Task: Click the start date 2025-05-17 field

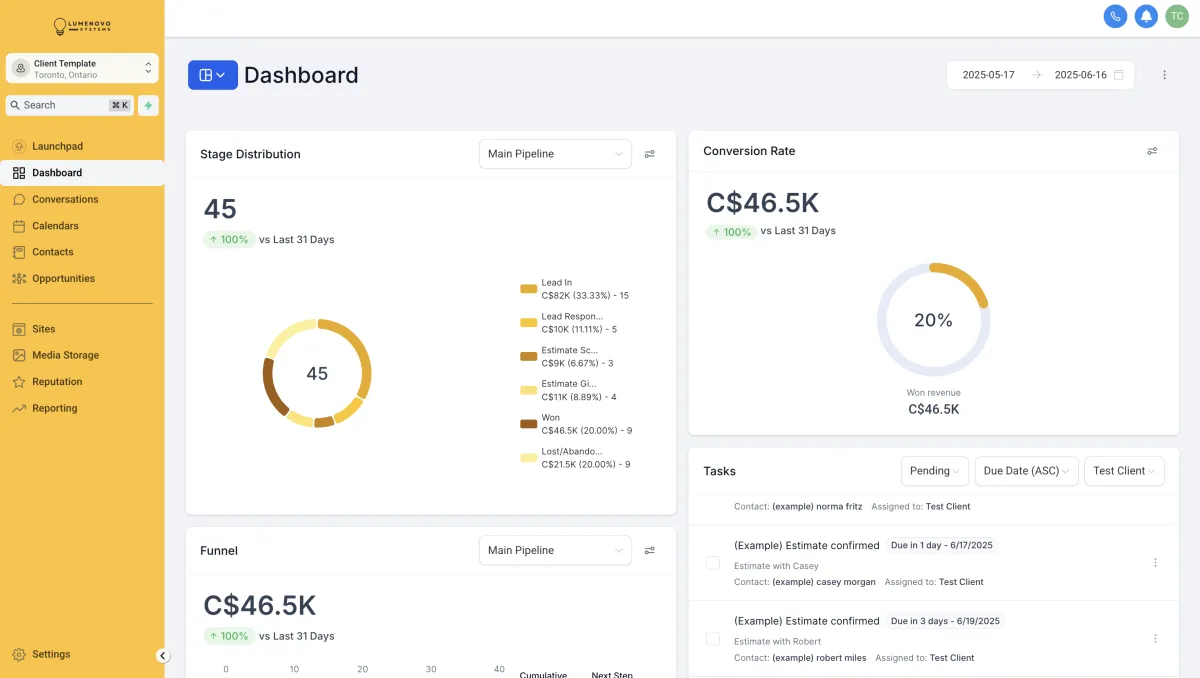Action: click(x=988, y=75)
